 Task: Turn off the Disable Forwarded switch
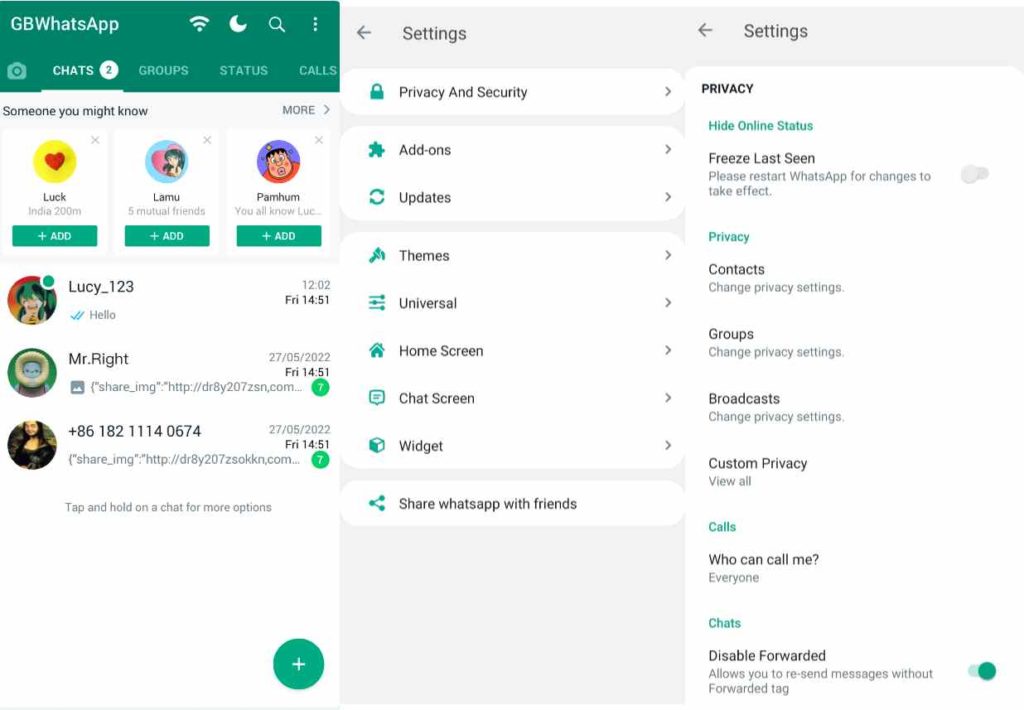(982, 671)
